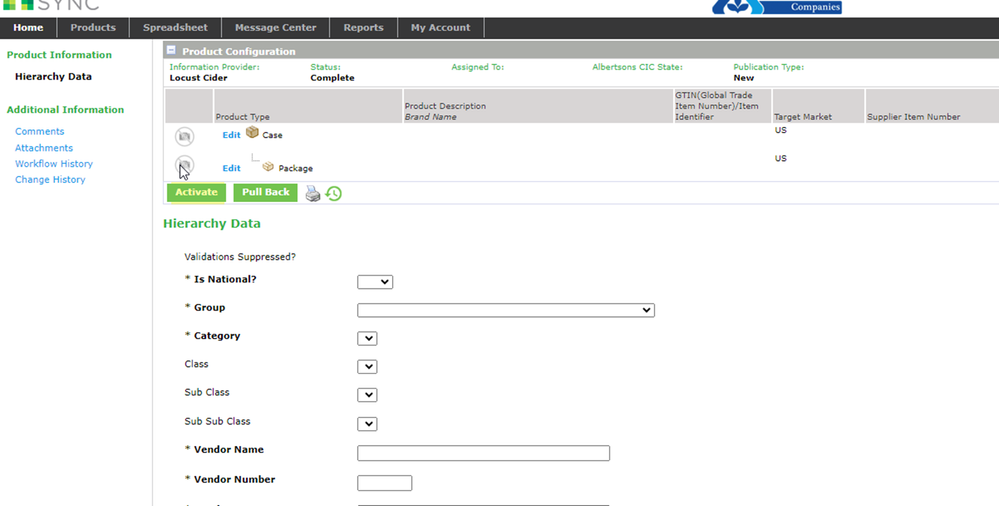This screenshot has width=999, height=506.
Task: Click the printer icon beside Pull Back
Action: (313, 193)
